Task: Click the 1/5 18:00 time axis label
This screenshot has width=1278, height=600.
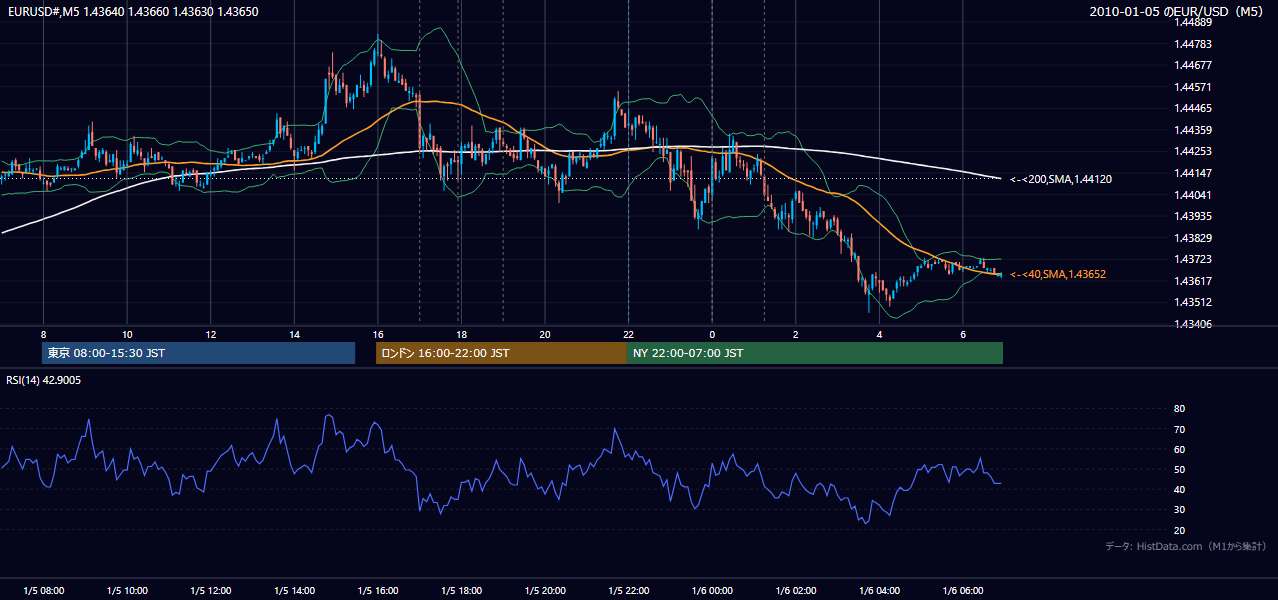Action: click(461, 591)
